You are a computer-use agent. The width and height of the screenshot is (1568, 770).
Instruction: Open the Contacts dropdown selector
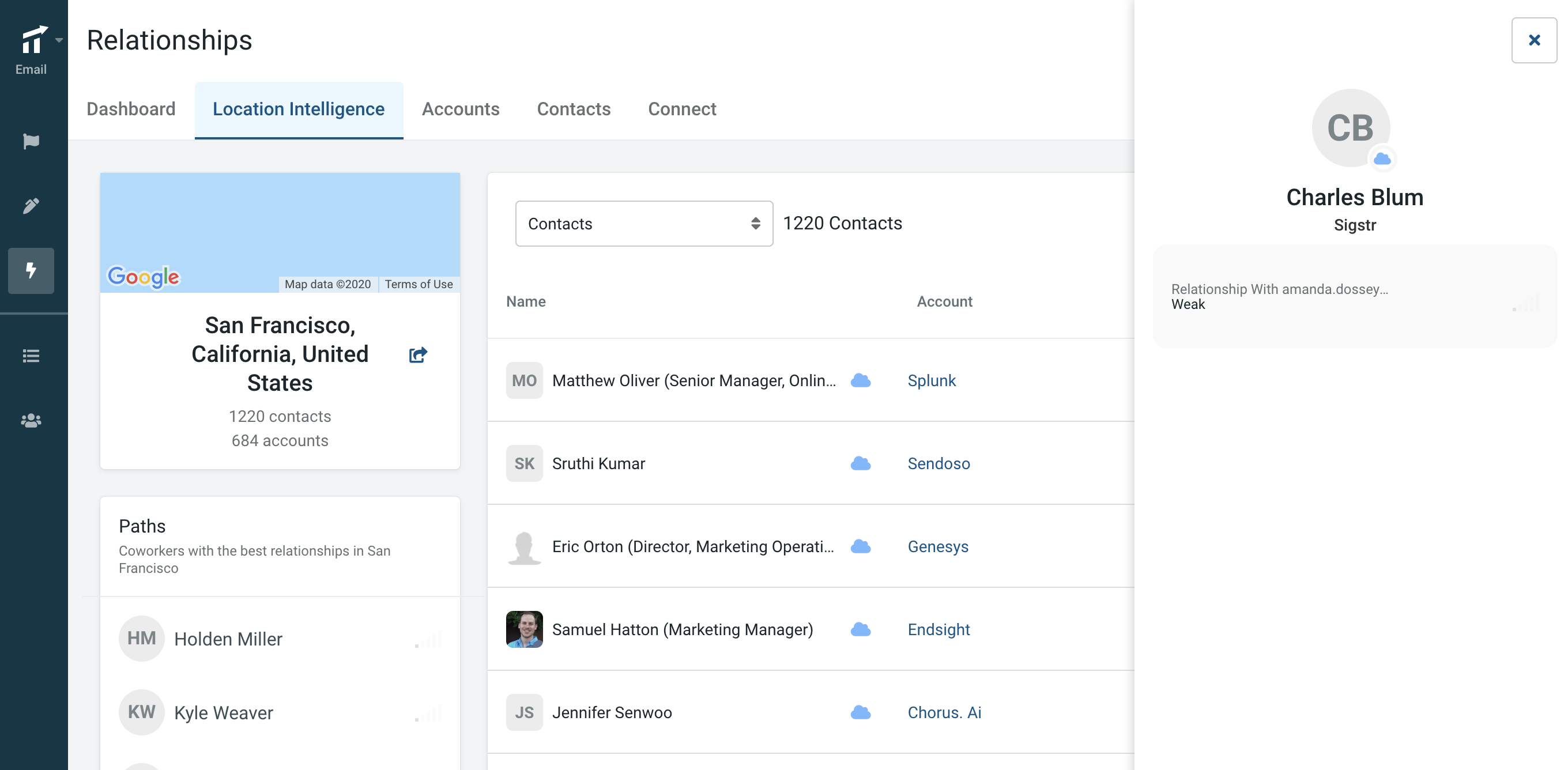point(644,224)
